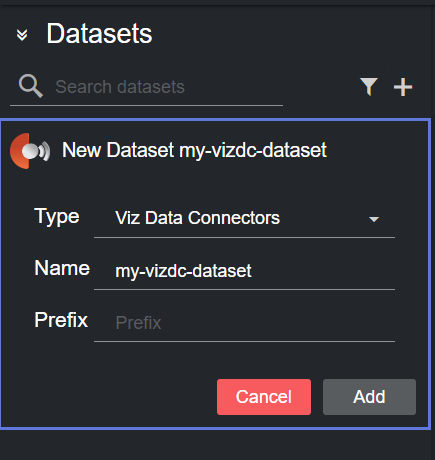The width and height of the screenshot is (435, 460).
Task: Select the Viz Data Connectors type field
Action: 244,218
